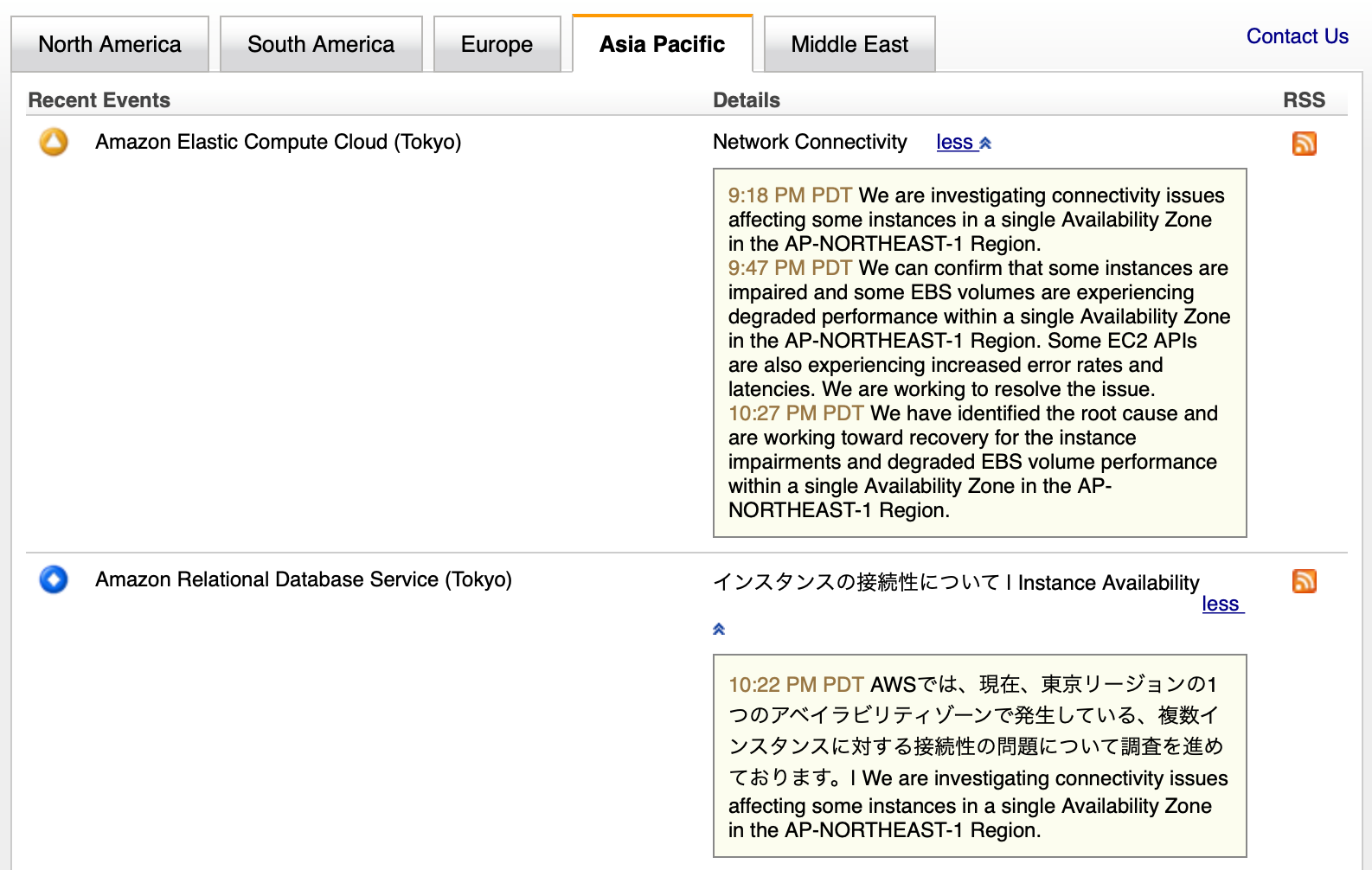
Task: Collapse Network Connectivity details with less link
Action: point(964,143)
